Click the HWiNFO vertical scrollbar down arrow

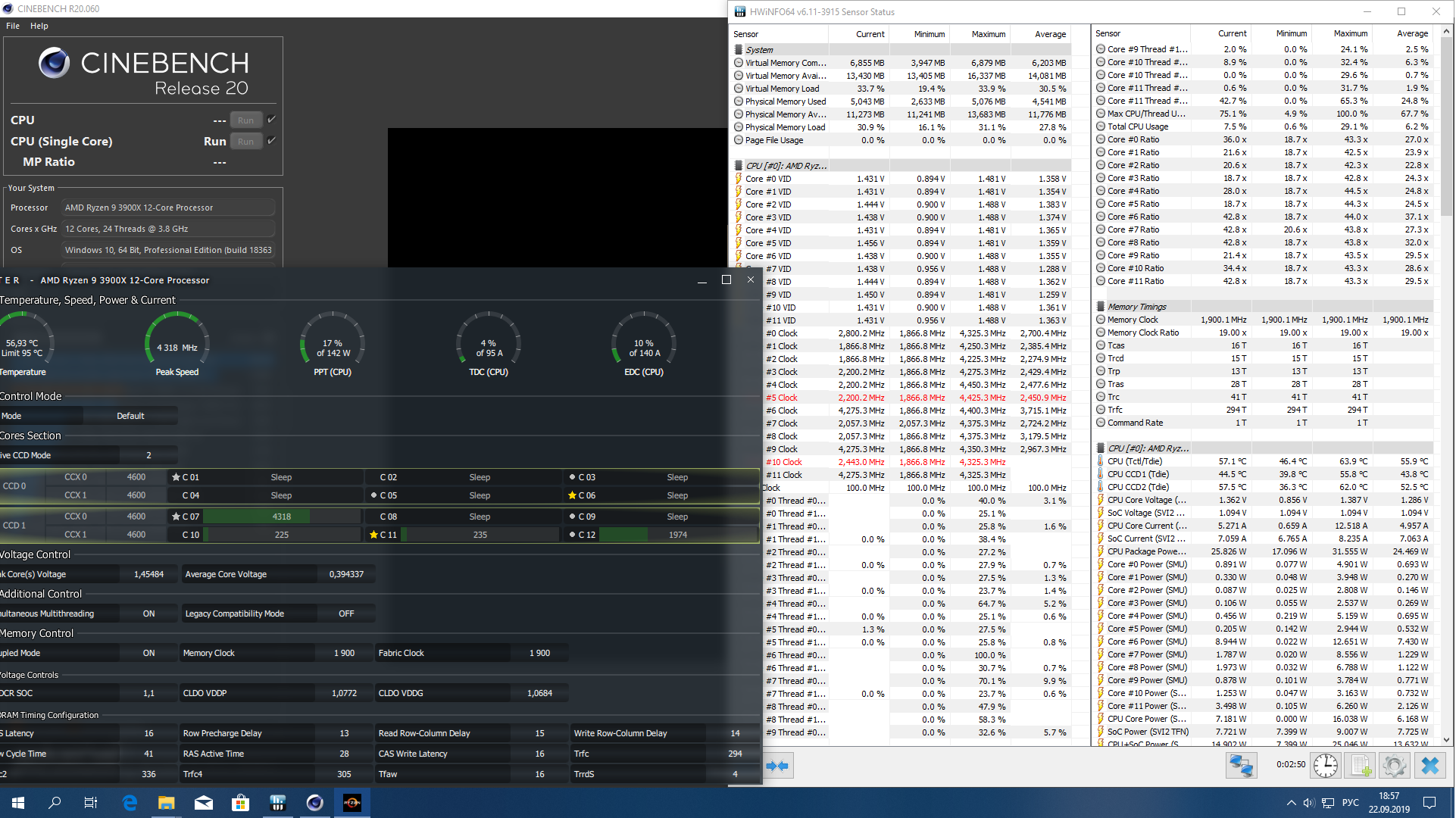click(1447, 740)
